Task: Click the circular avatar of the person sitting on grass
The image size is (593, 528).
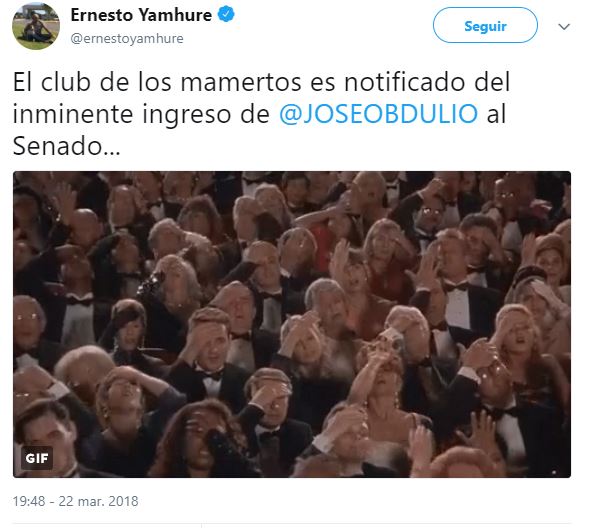Action: 36,26
